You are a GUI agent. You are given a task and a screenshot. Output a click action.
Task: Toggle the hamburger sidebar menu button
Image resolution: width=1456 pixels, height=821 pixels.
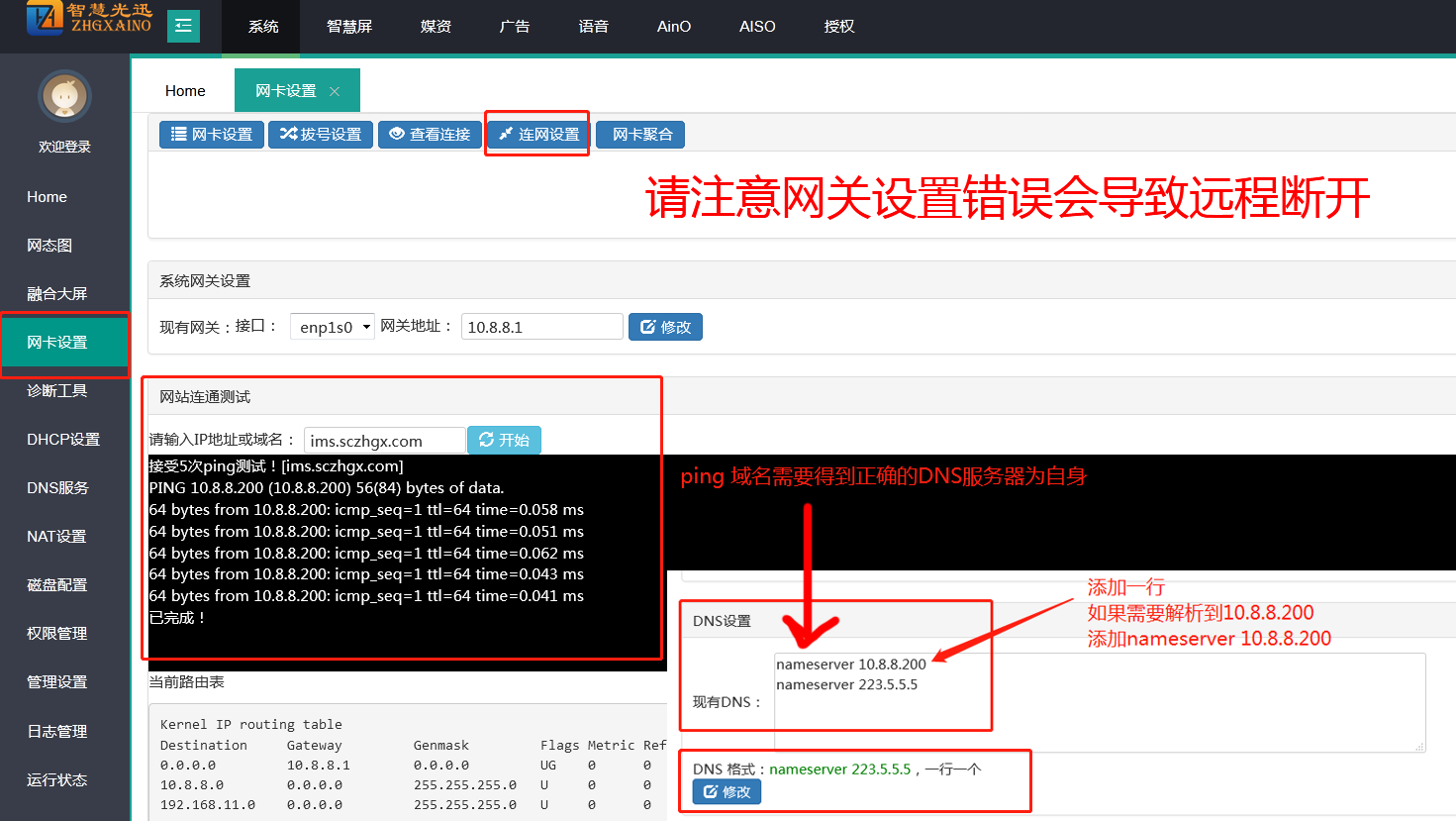(x=183, y=27)
